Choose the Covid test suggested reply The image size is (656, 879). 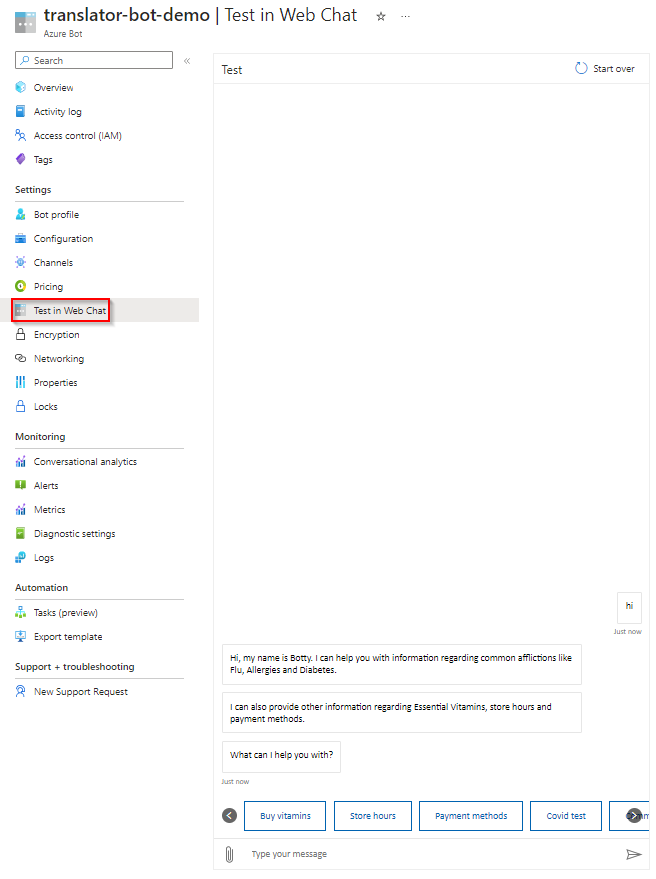[x=566, y=816]
